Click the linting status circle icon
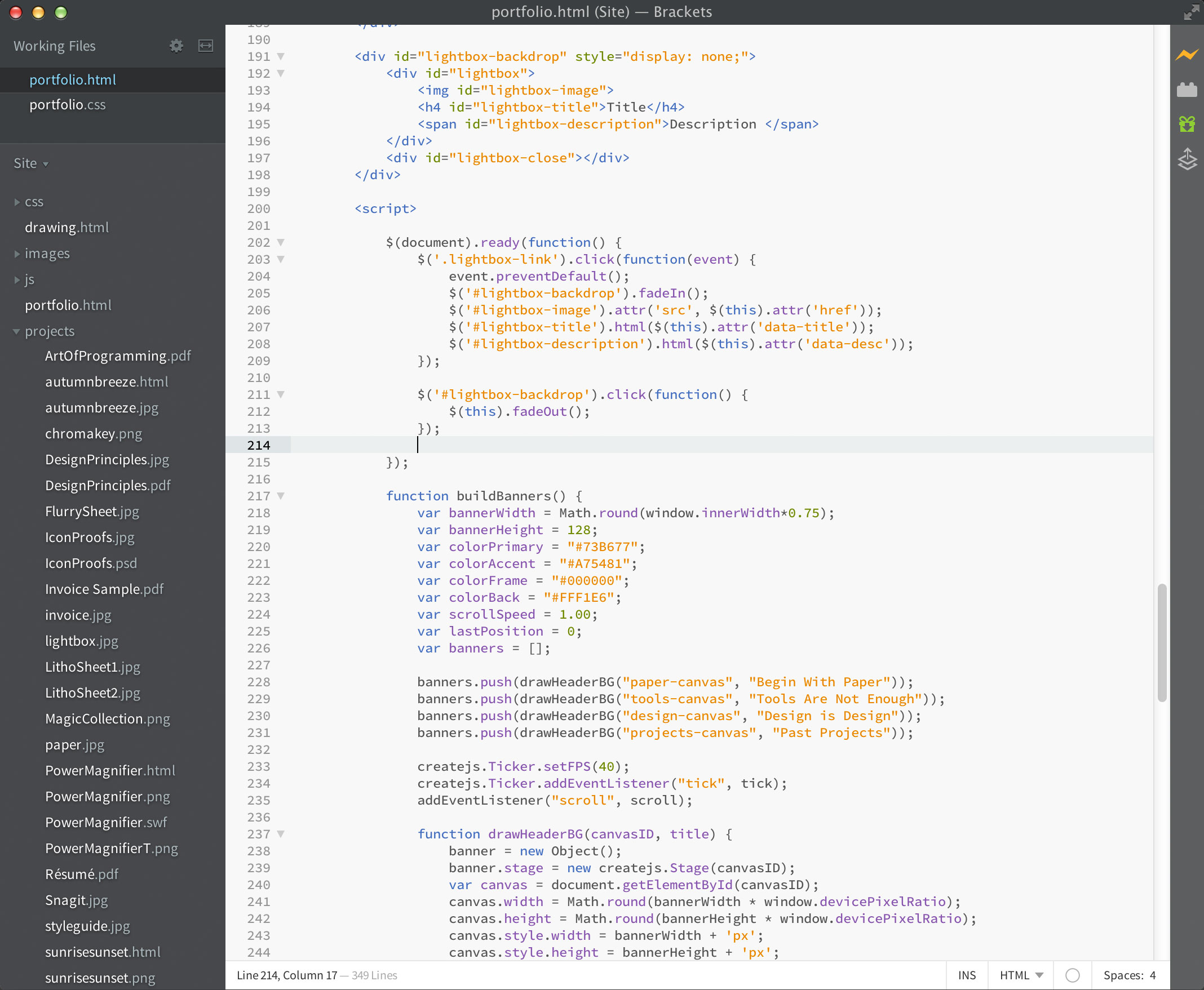This screenshot has width=1204, height=990. point(1072,975)
